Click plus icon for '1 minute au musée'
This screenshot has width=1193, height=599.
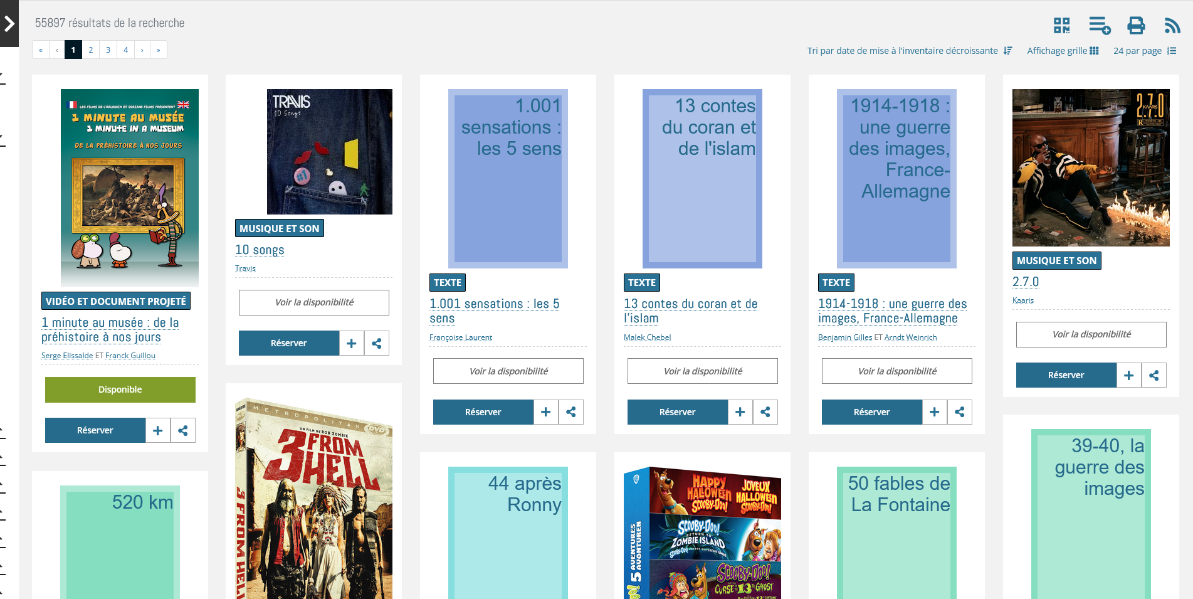click(x=158, y=430)
